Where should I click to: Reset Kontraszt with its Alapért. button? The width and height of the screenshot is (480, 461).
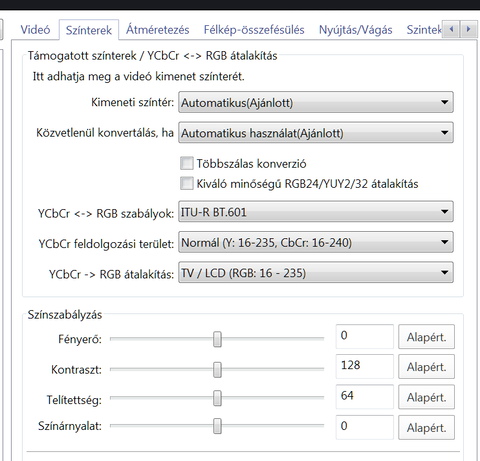(x=426, y=366)
